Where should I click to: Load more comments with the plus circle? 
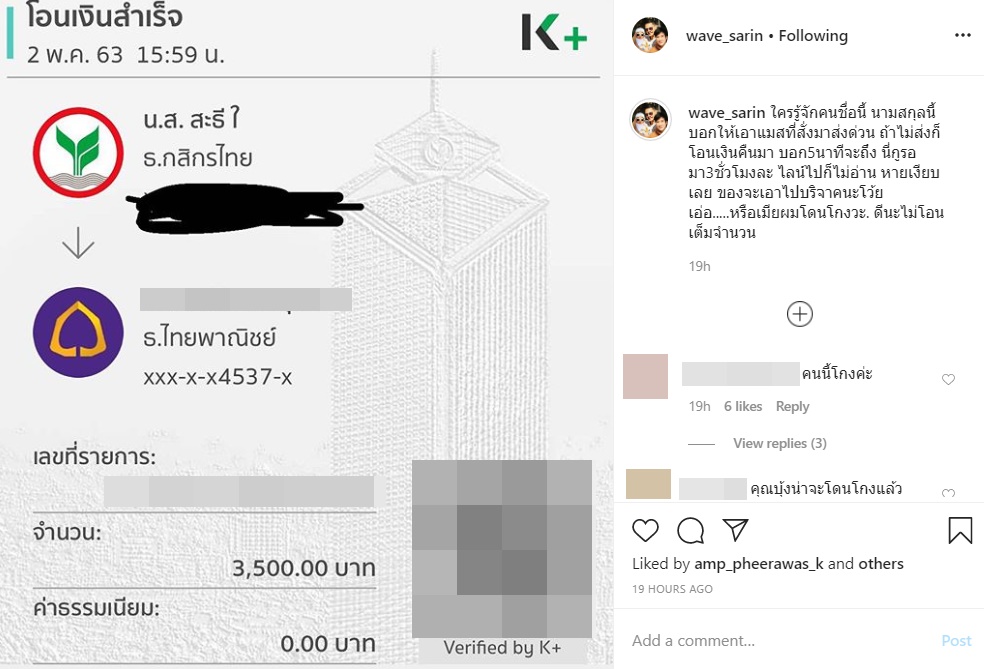pyautogui.click(x=800, y=314)
